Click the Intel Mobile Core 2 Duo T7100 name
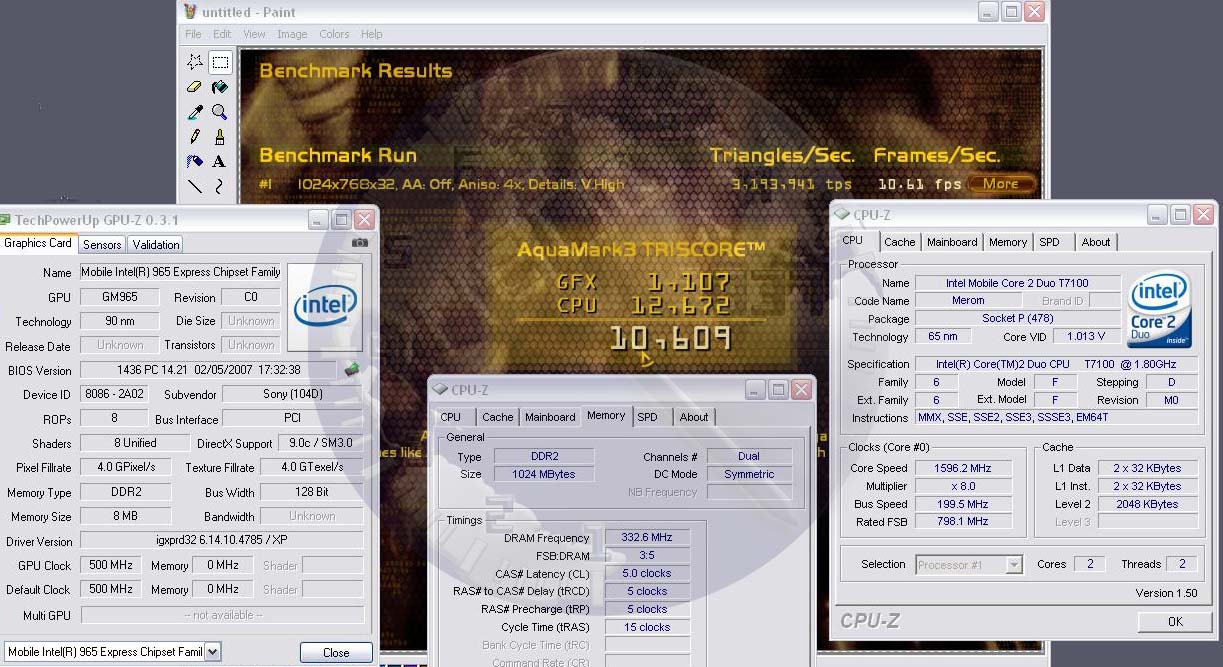Image resolution: width=1223 pixels, height=667 pixels. [x=1017, y=283]
